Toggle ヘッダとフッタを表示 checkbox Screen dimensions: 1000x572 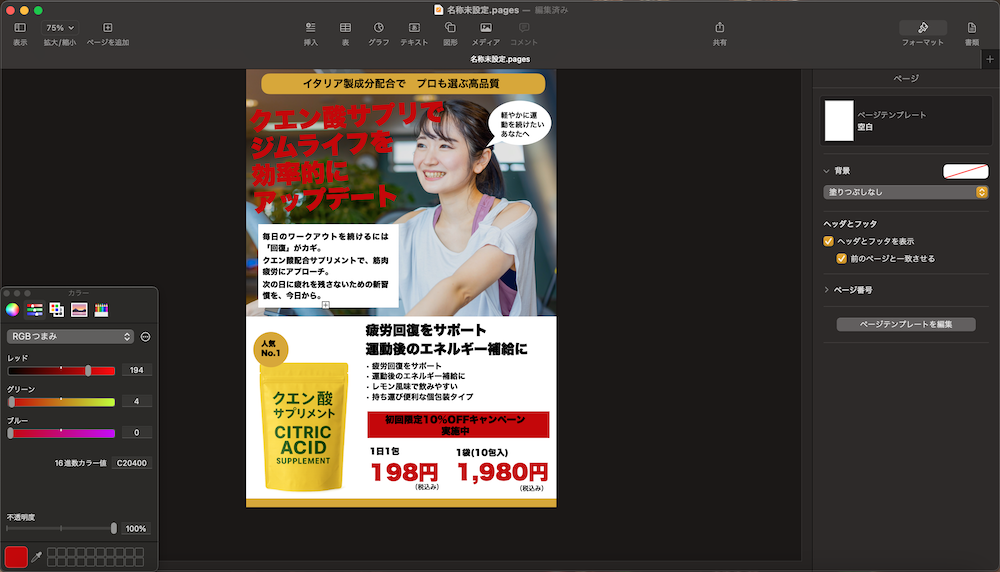[x=828, y=241]
